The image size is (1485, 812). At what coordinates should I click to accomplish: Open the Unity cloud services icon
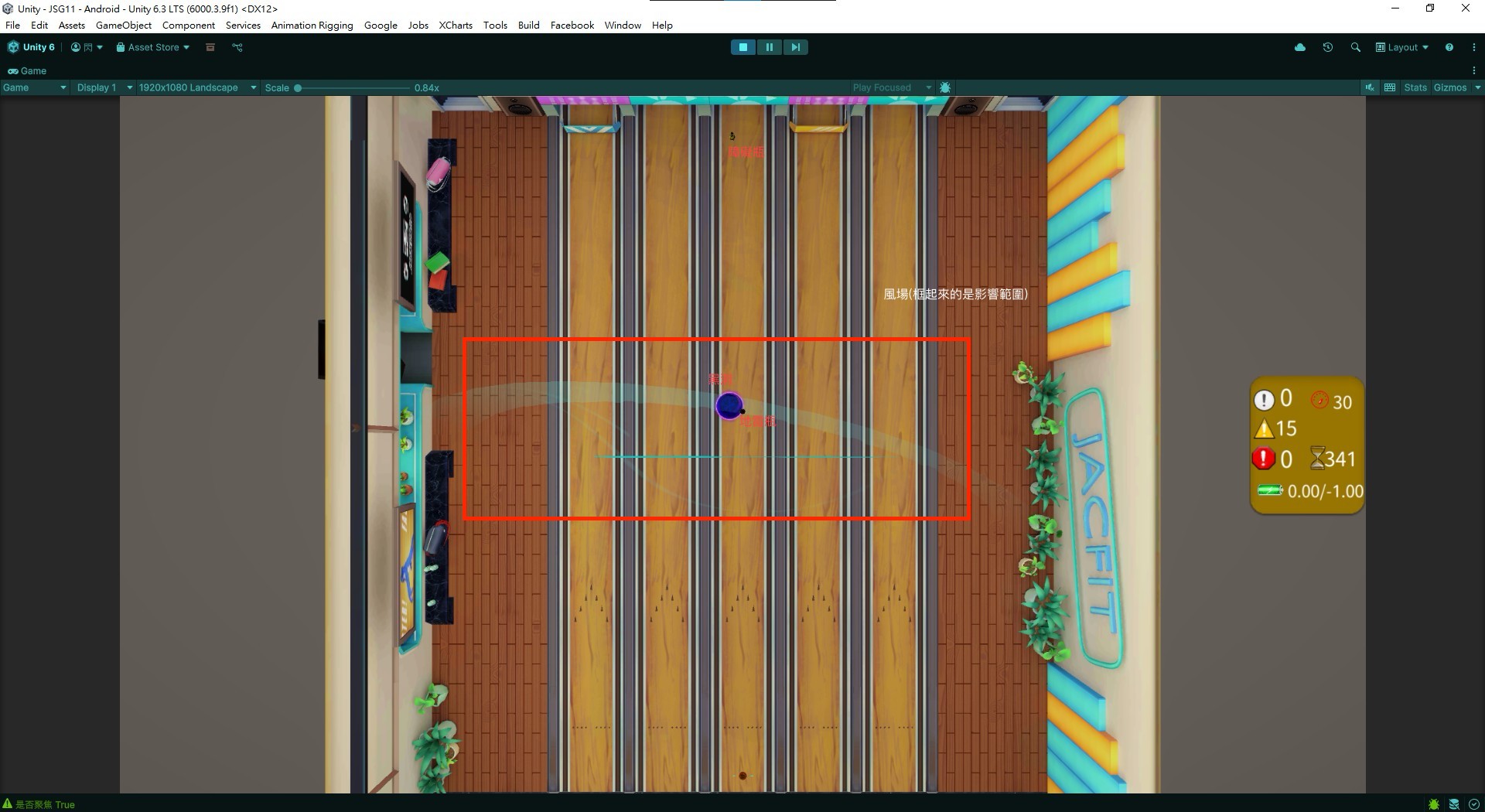pos(1300,47)
